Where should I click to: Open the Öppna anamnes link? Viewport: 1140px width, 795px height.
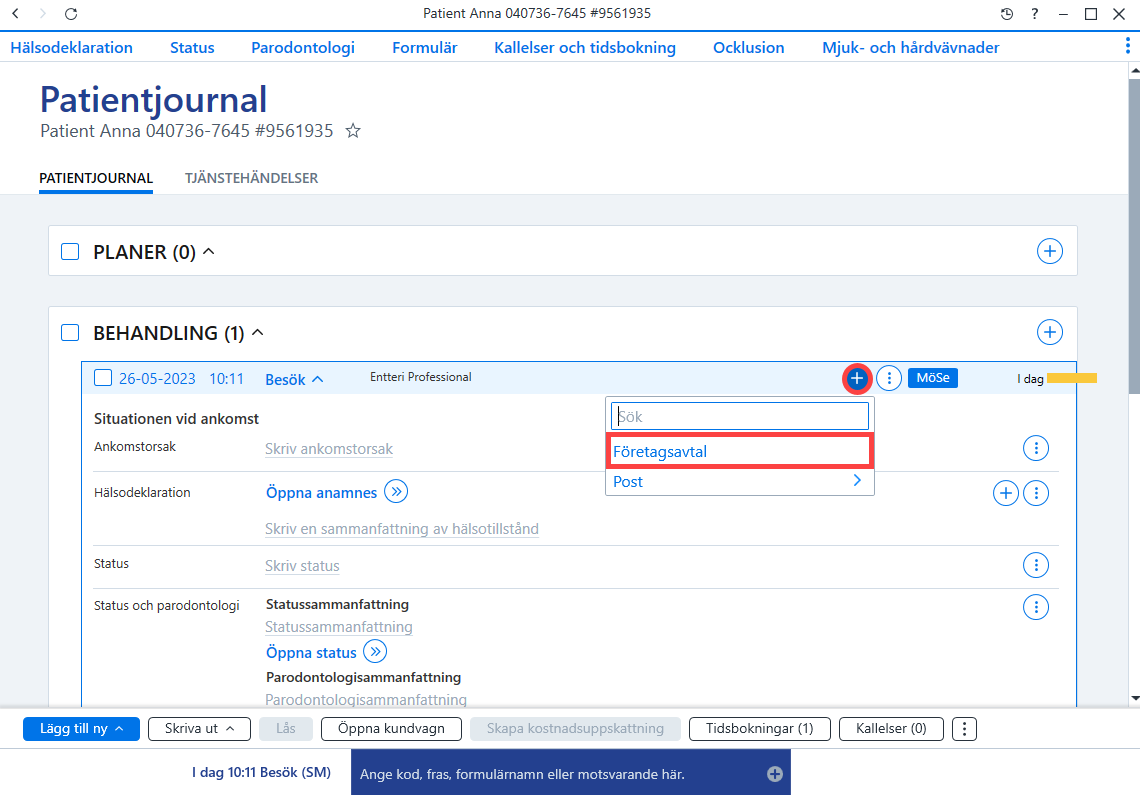321,493
